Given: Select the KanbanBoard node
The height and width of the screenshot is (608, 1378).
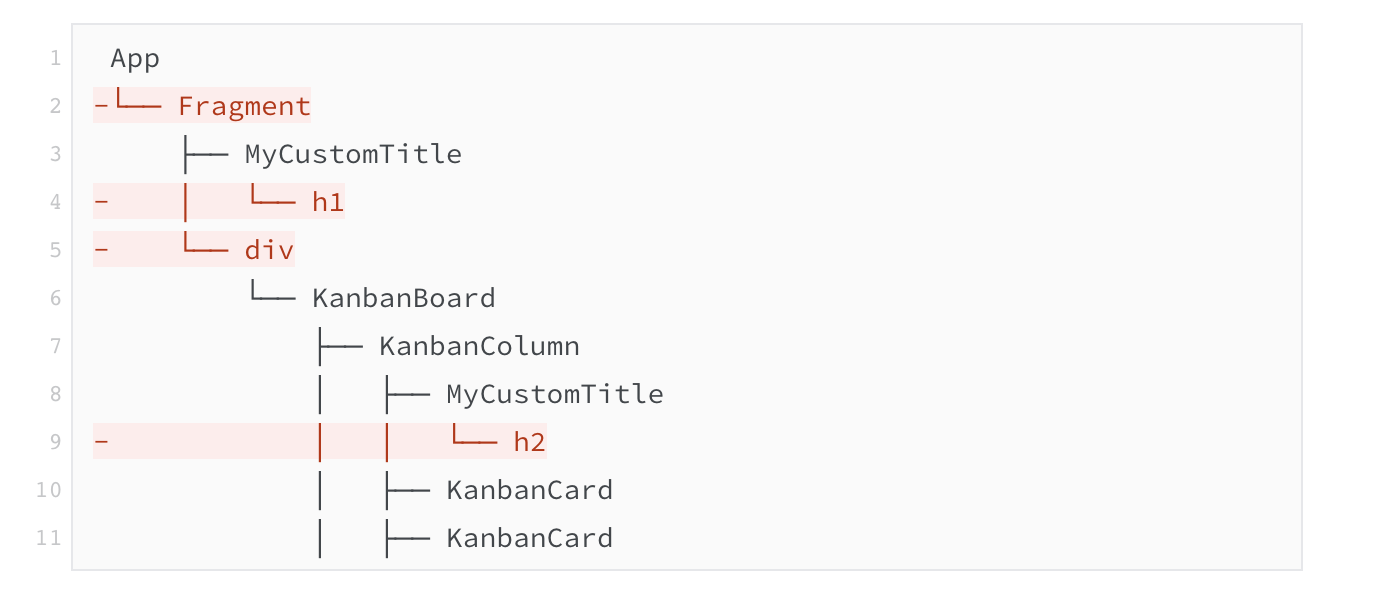Looking at the screenshot, I should [404, 298].
